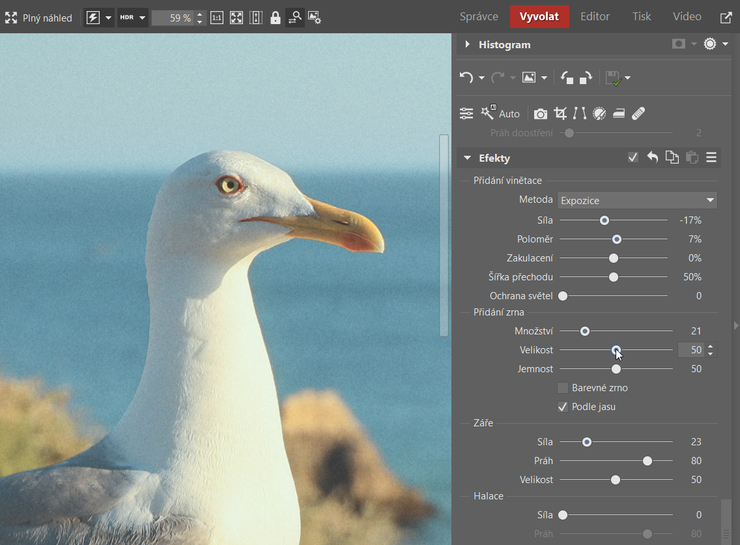
Task: Open the HDR dropdown arrow
Action: pyautogui.click(x=142, y=18)
